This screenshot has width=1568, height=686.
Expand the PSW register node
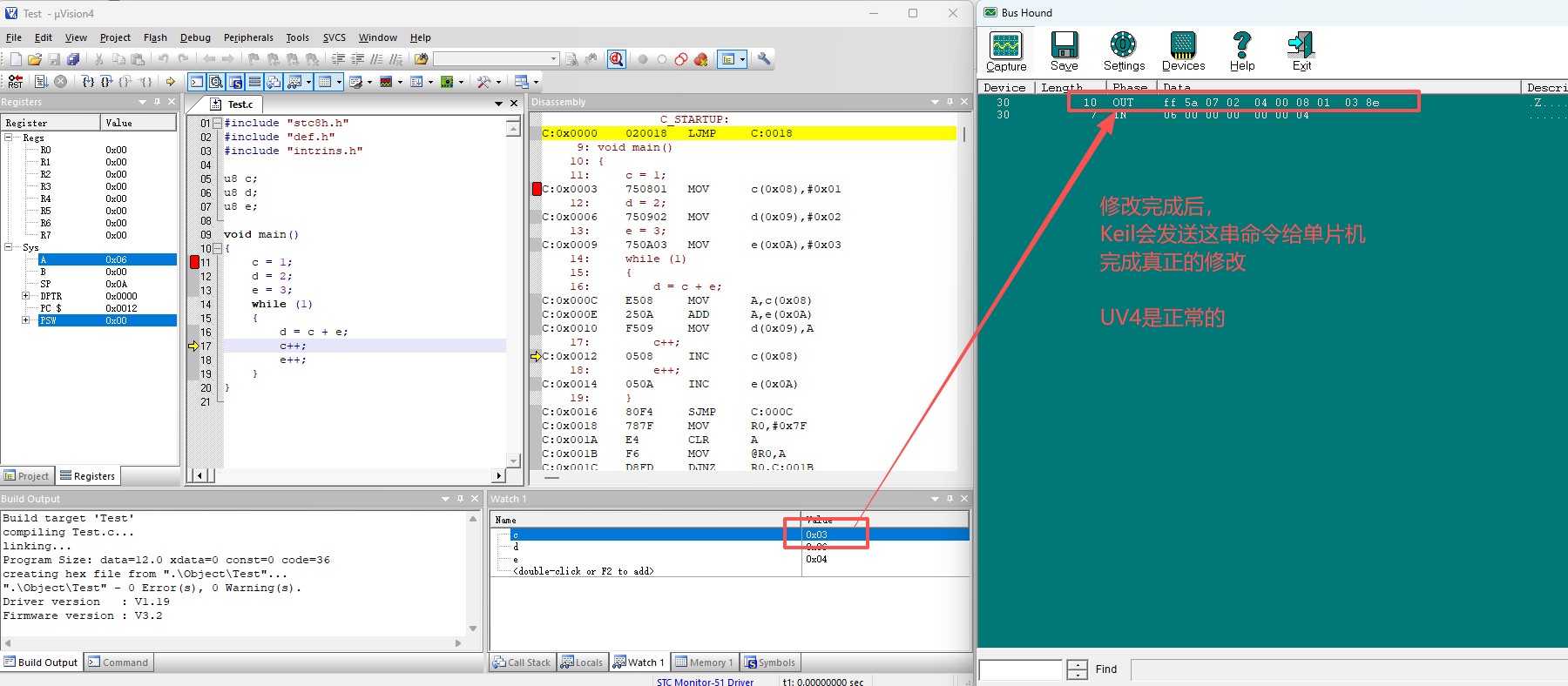coord(25,320)
